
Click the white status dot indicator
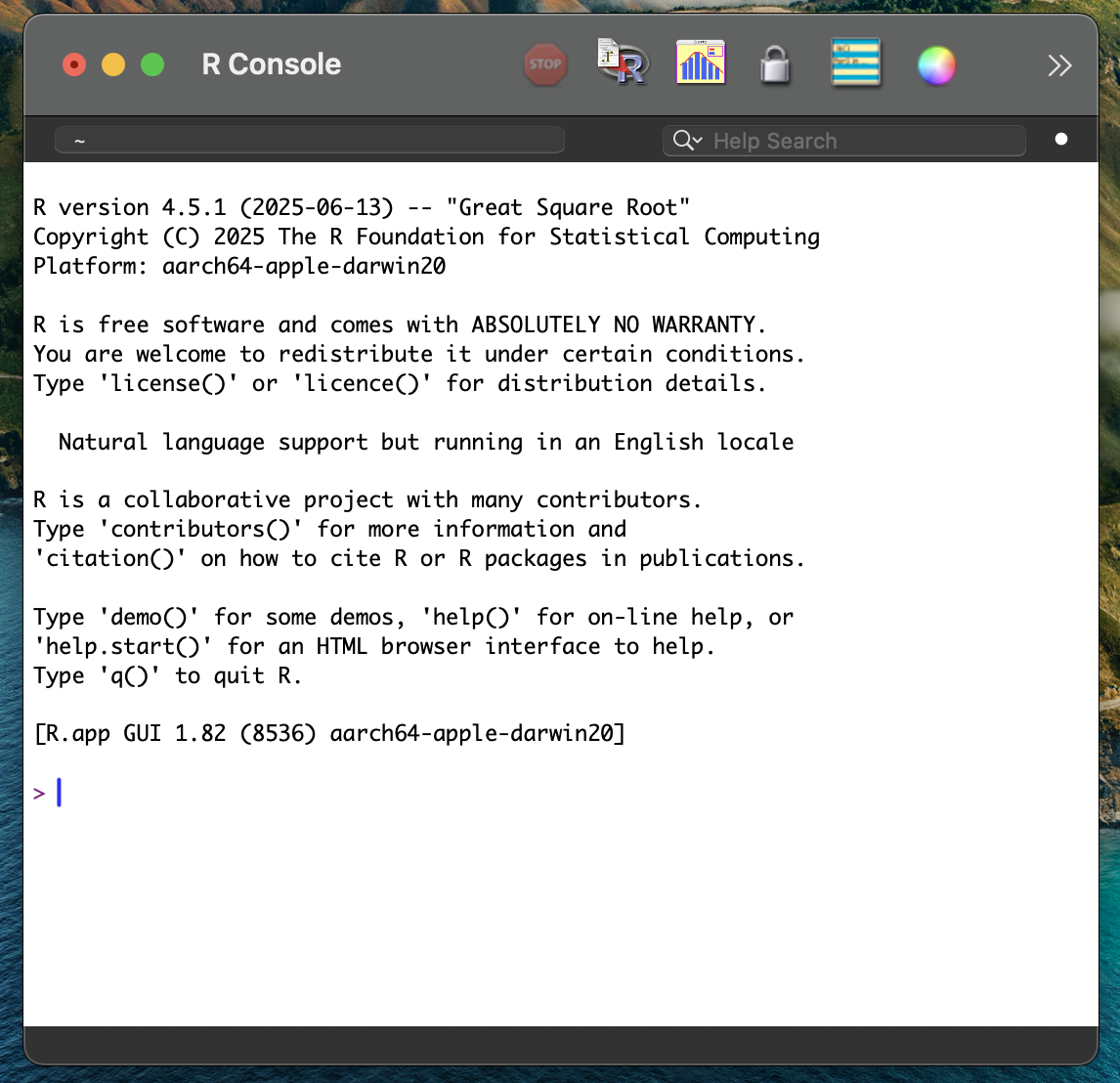tap(1060, 140)
